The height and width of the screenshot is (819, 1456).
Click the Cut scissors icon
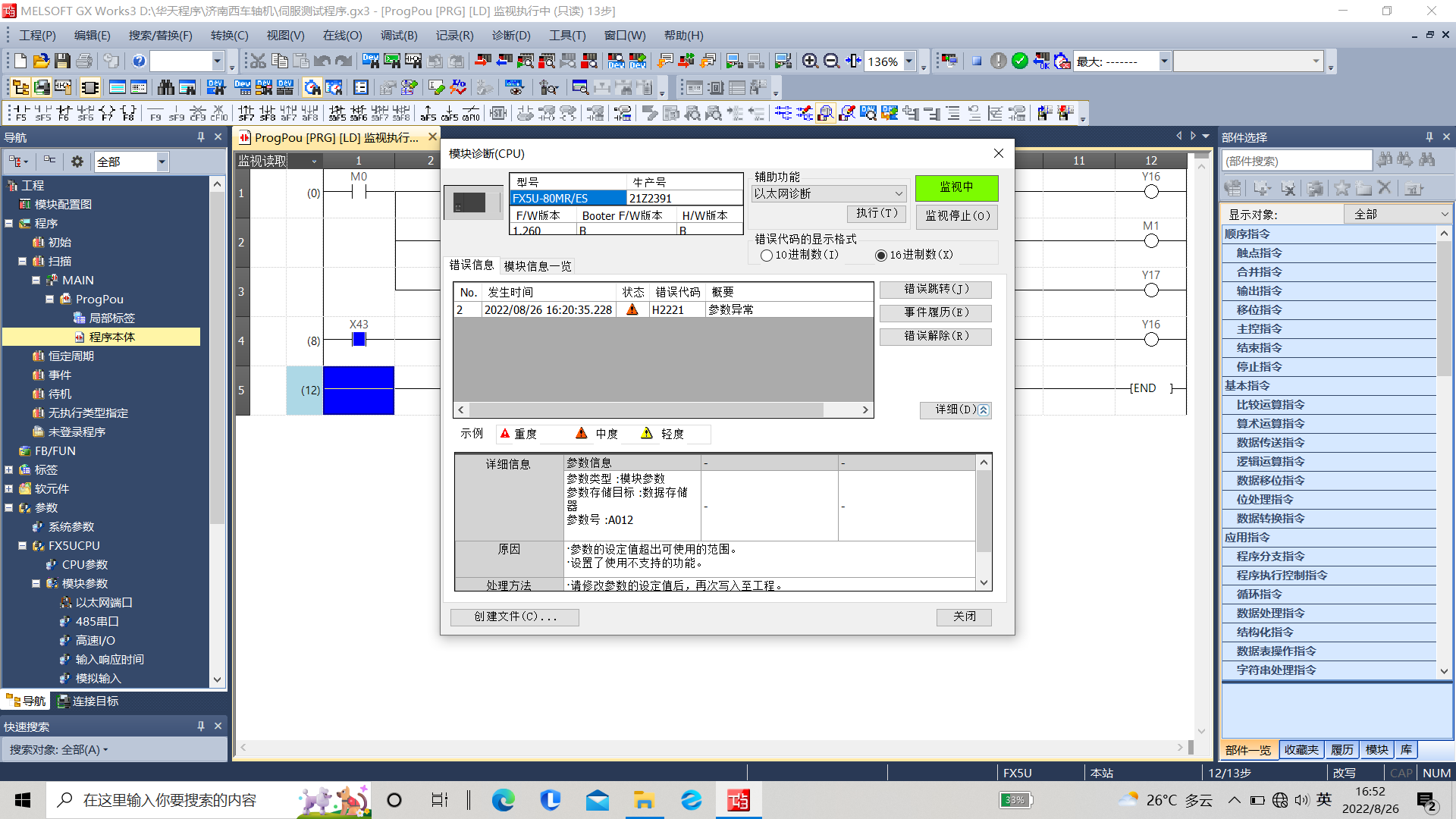pos(258,61)
